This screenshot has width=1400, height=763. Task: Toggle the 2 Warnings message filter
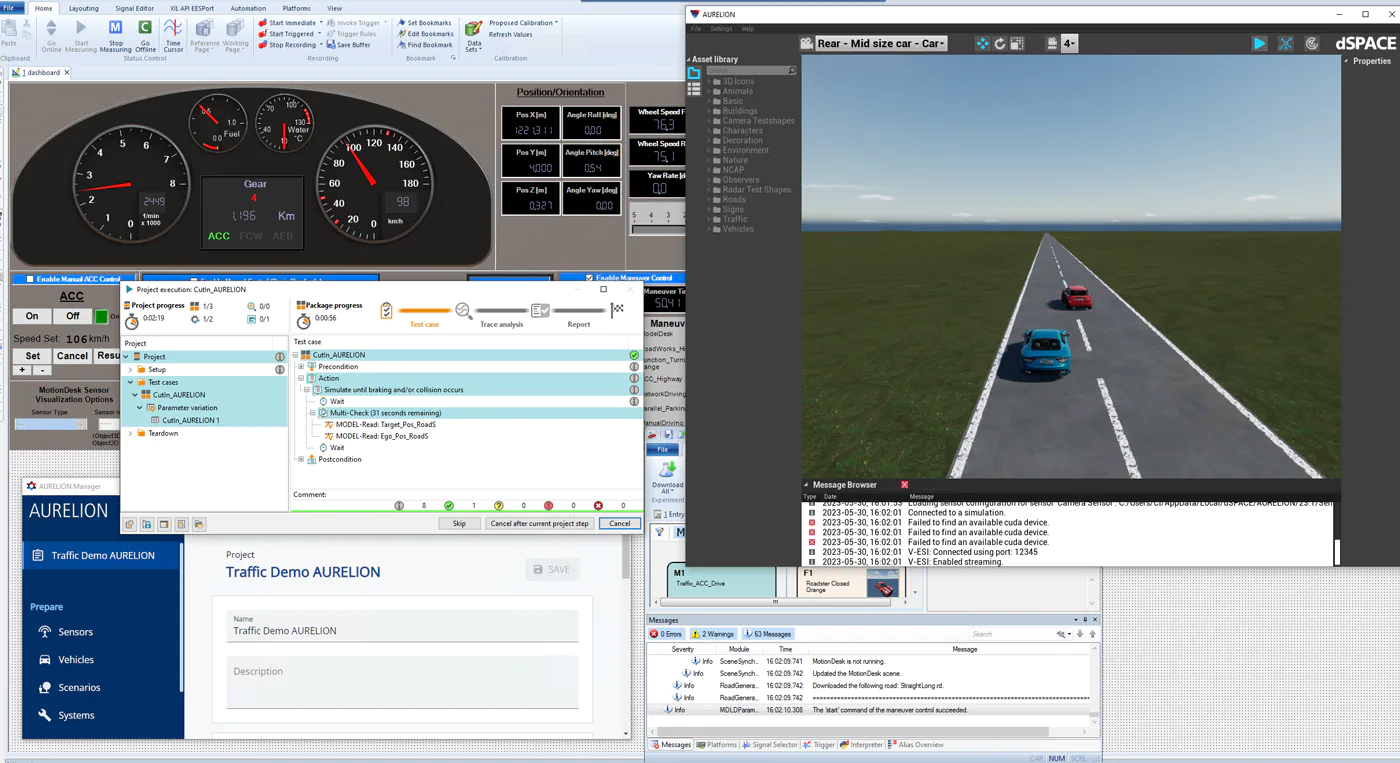[x=712, y=634]
